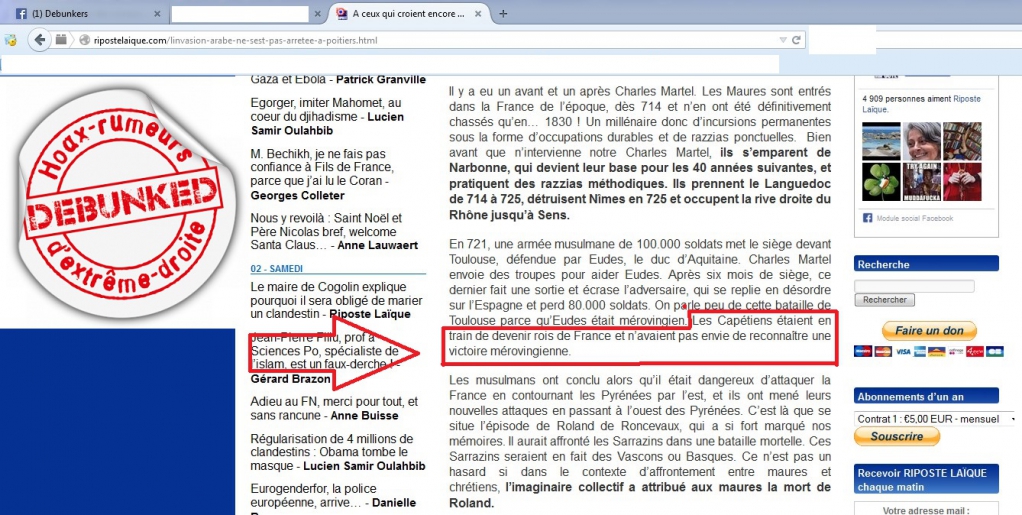Screen dimensions: 1022x515
Task: Click the globe site identity icon
Action: click(83, 40)
